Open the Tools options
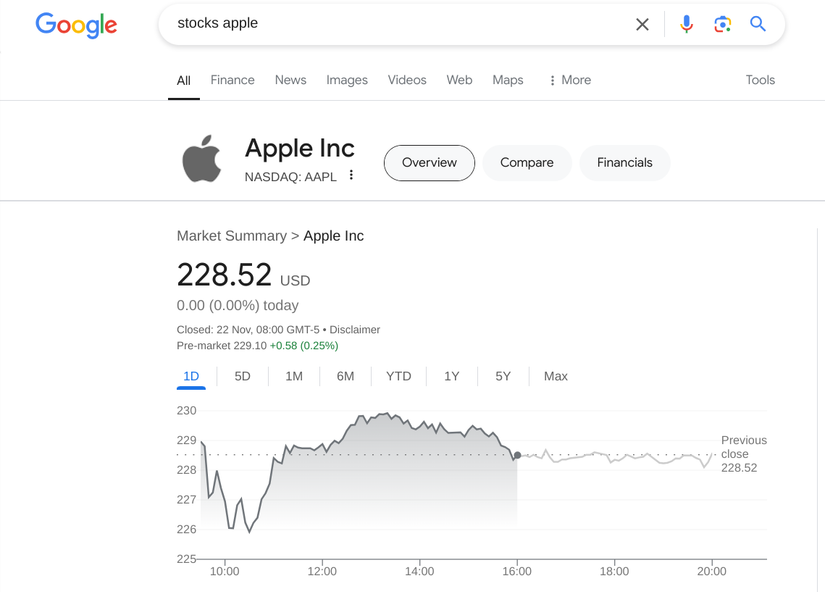The width and height of the screenshot is (825, 592). click(760, 80)
